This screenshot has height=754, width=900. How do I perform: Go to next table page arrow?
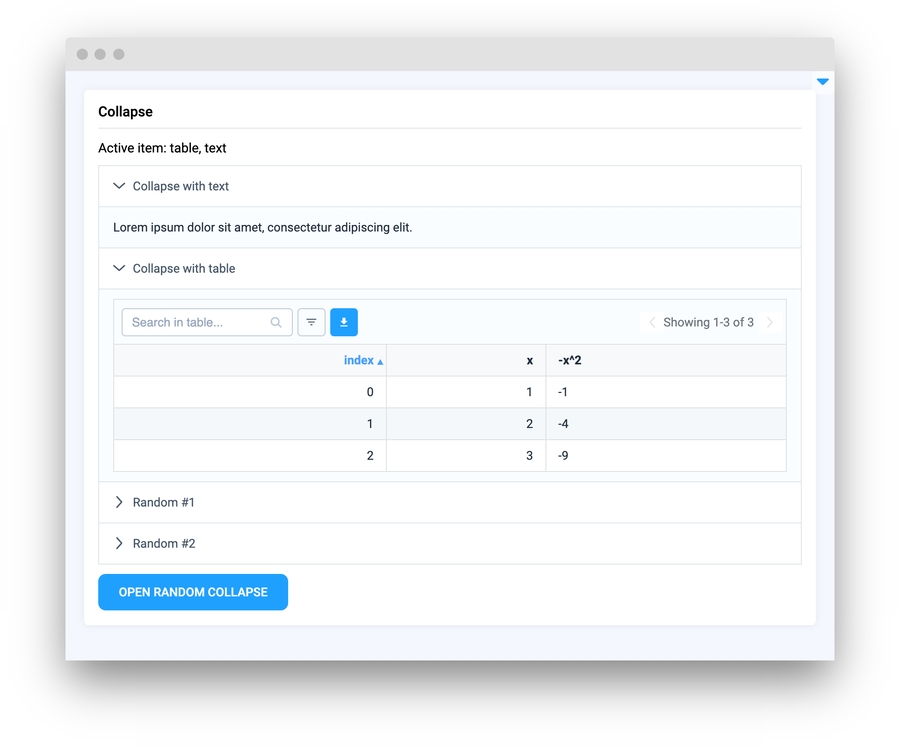coord(769,322)
